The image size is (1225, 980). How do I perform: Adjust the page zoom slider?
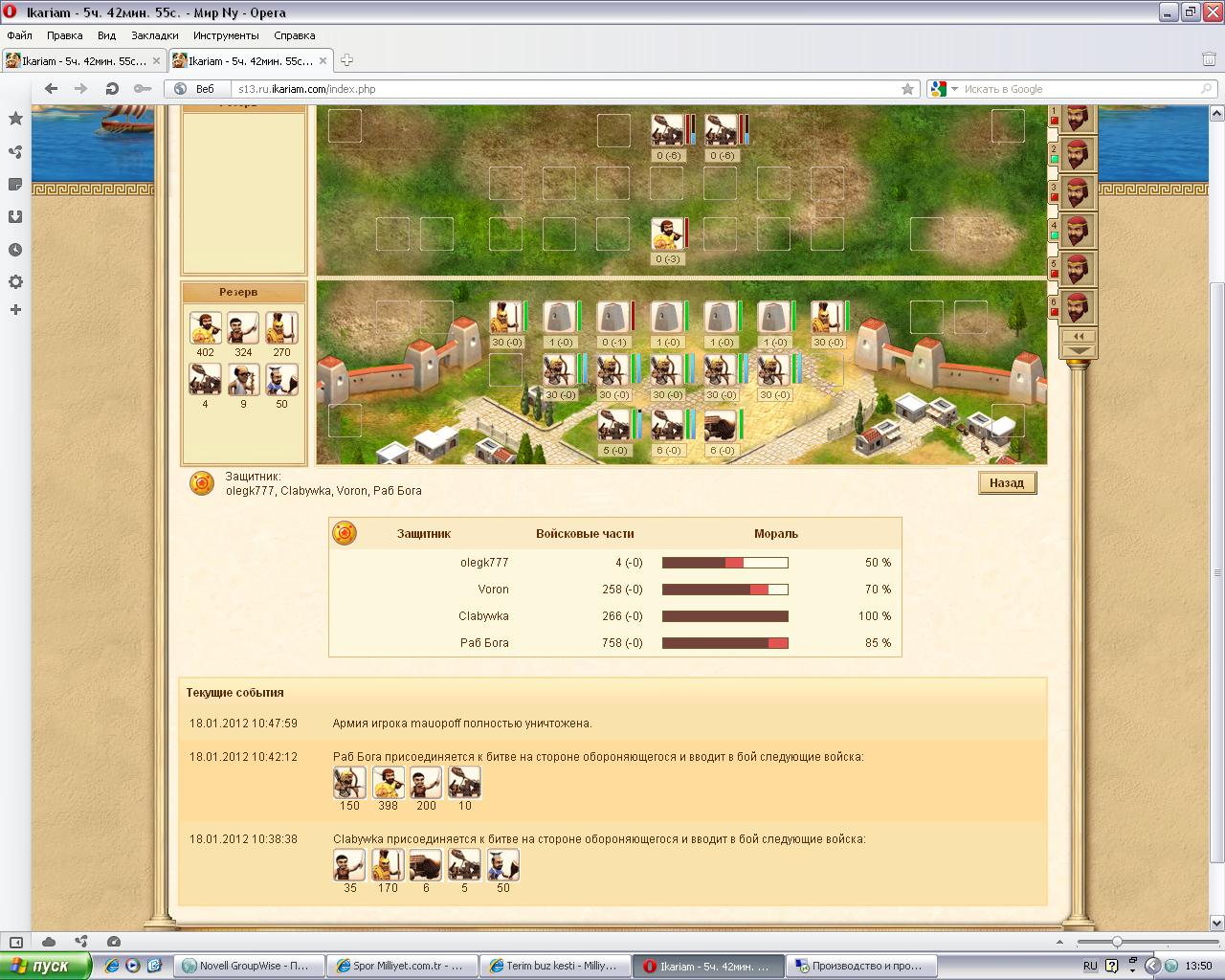(1117, 942)
